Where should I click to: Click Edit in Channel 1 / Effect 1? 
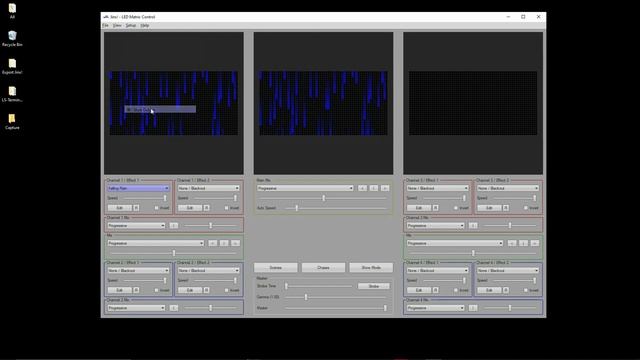pos(120,208)
